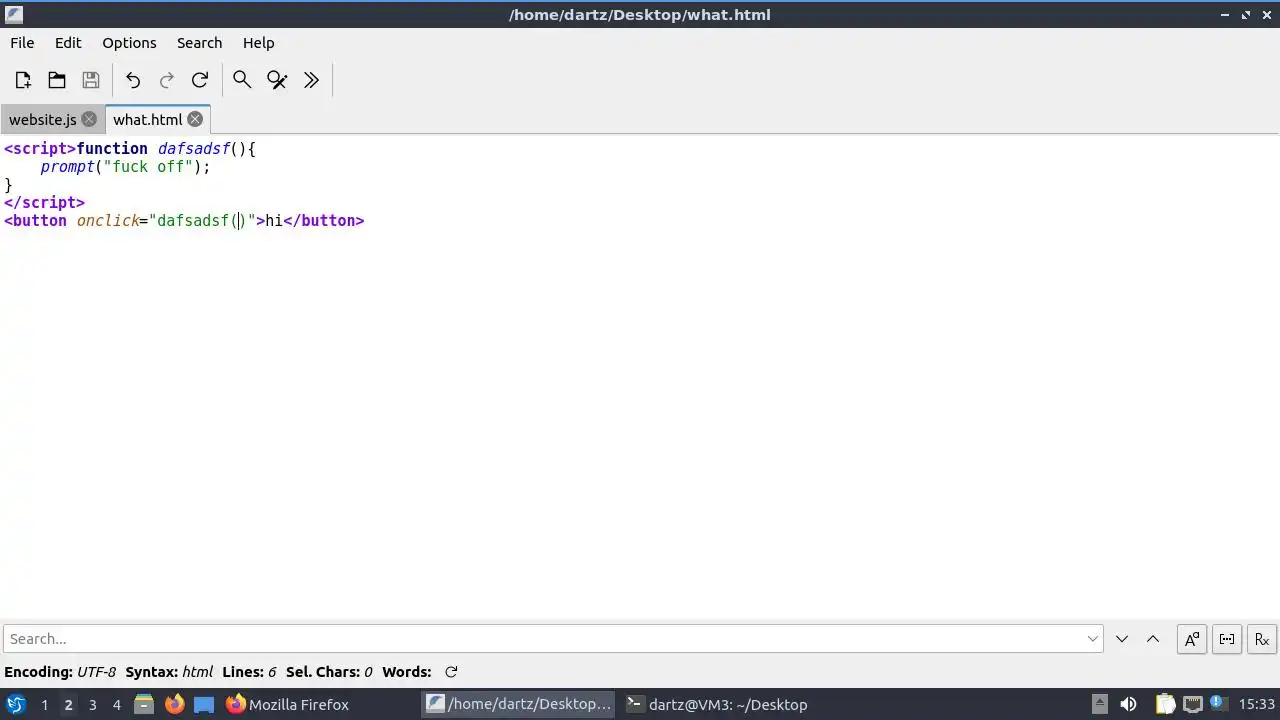Image resolution: width=1280 pixels, height=720 pixels.
Task: Expand the search history dropdown
Action: pos(1093,639)
